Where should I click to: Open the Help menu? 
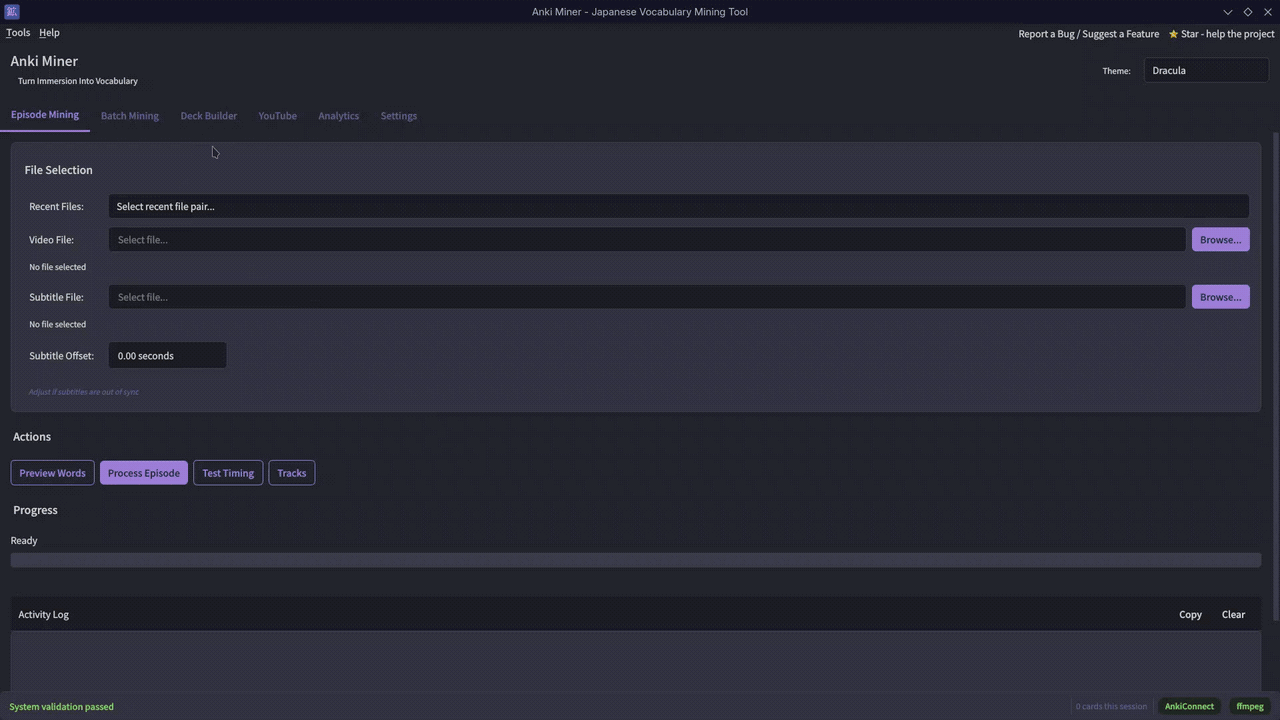tap(49, 33)
